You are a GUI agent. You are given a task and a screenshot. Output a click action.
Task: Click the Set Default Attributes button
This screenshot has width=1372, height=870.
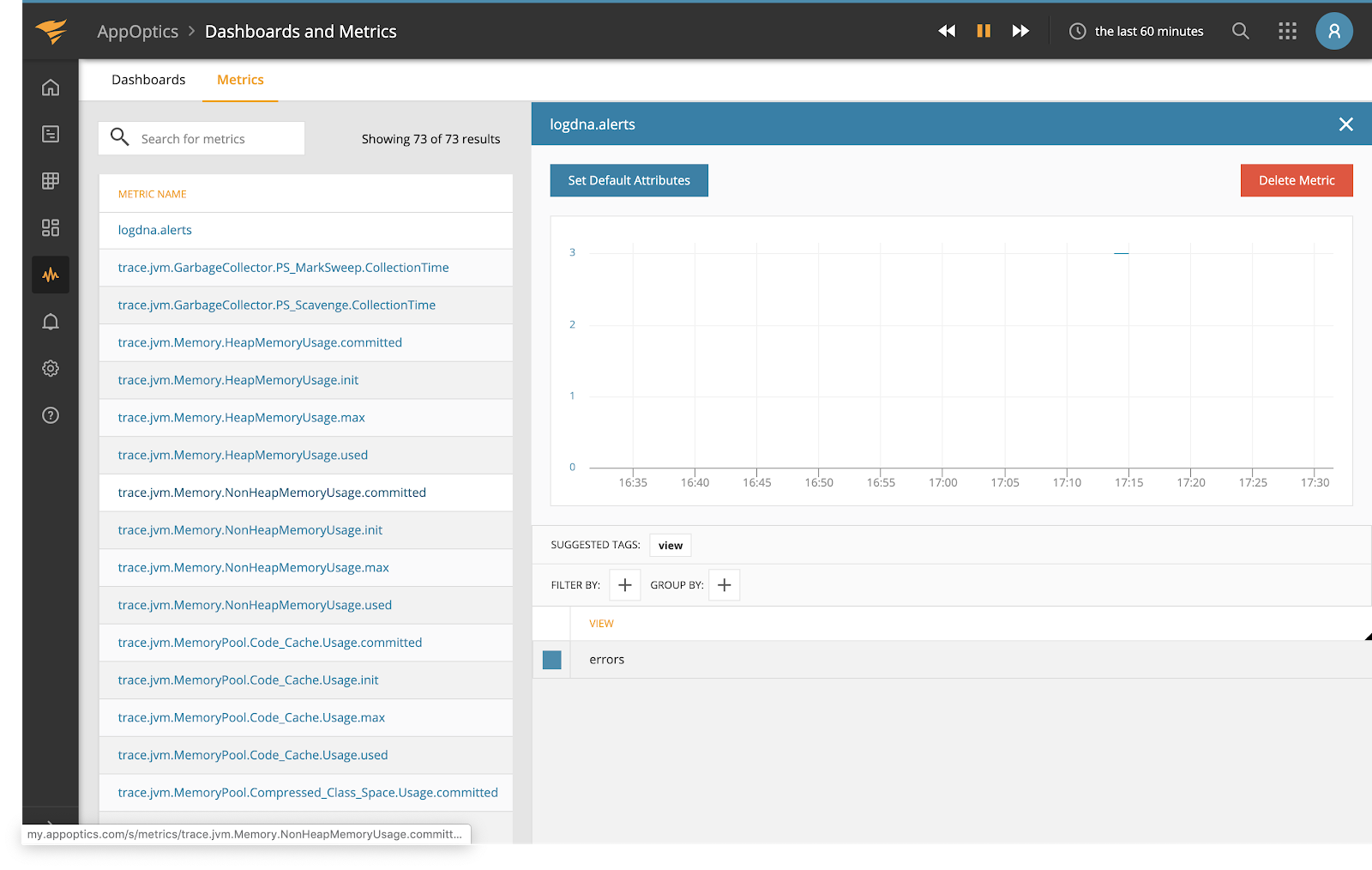pos(629,180)
